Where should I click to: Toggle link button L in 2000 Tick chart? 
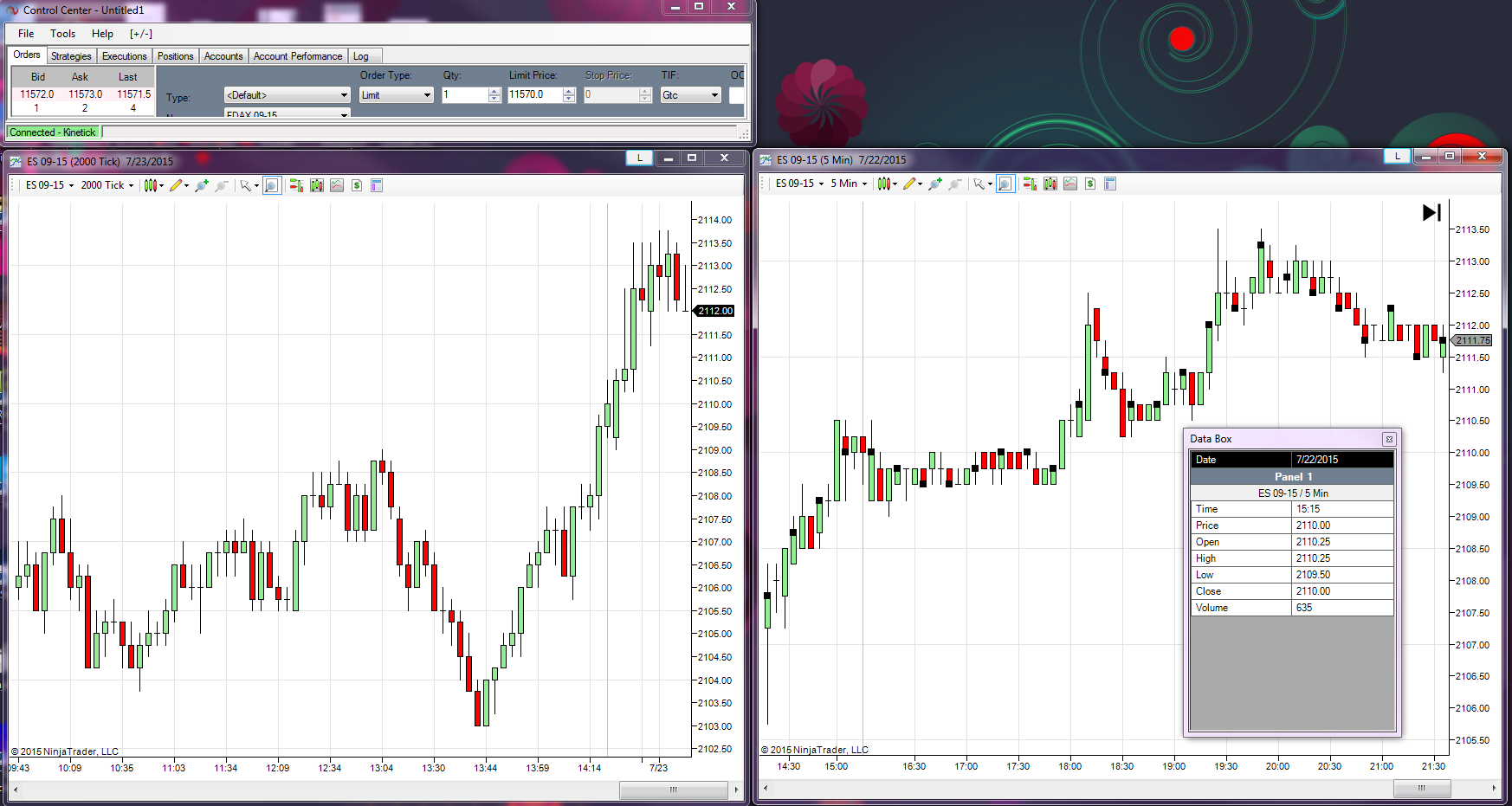(639, 158)
